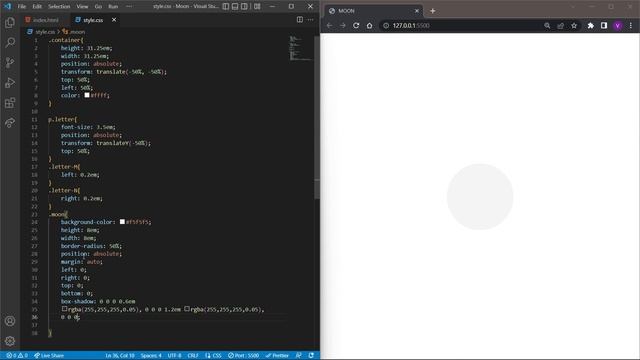Toggle the browser side panel
The width and height of the screenshot is (640, 360).
[604, 25]
